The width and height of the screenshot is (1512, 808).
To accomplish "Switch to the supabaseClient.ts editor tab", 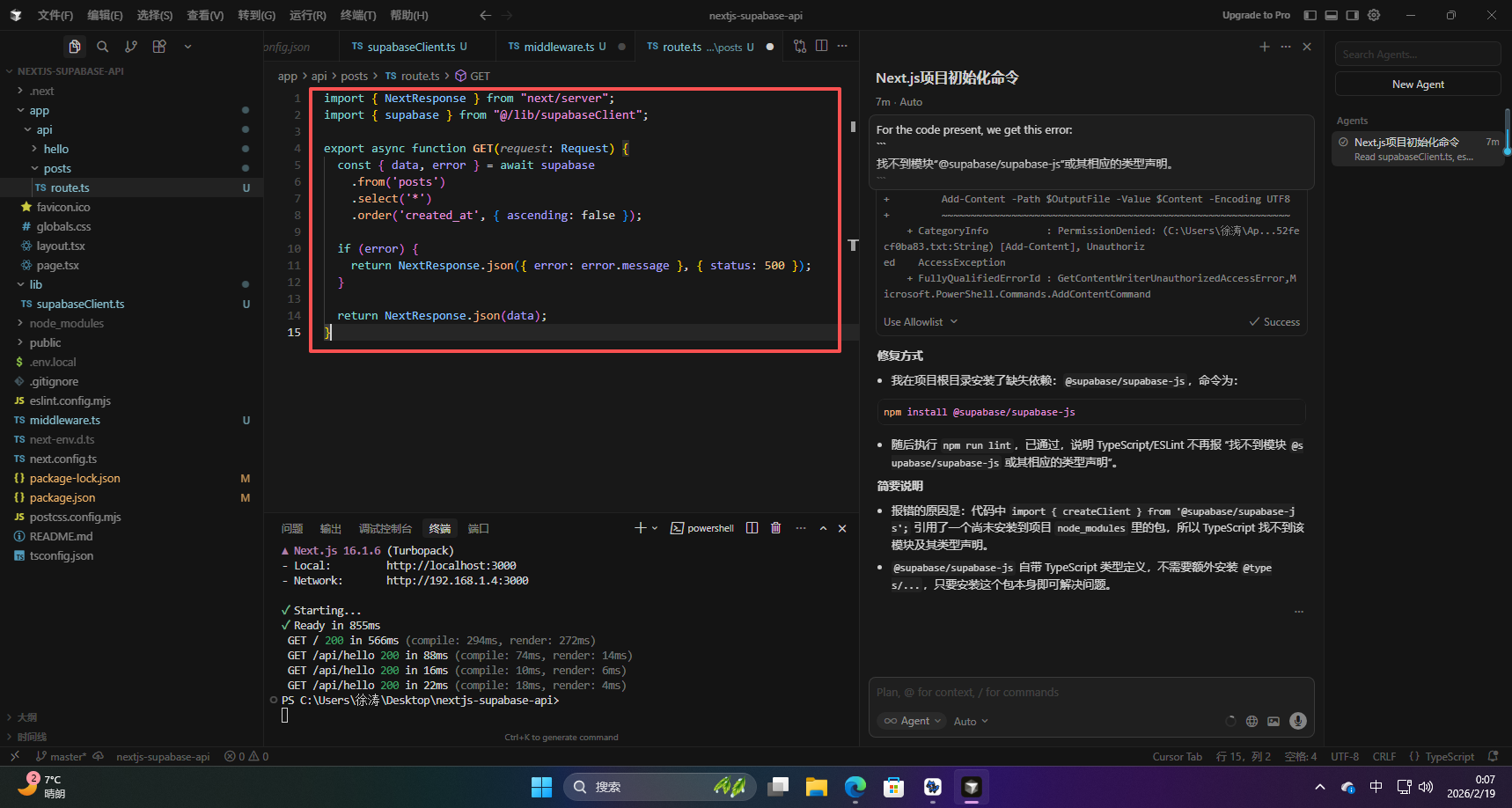I will [409, 47].
